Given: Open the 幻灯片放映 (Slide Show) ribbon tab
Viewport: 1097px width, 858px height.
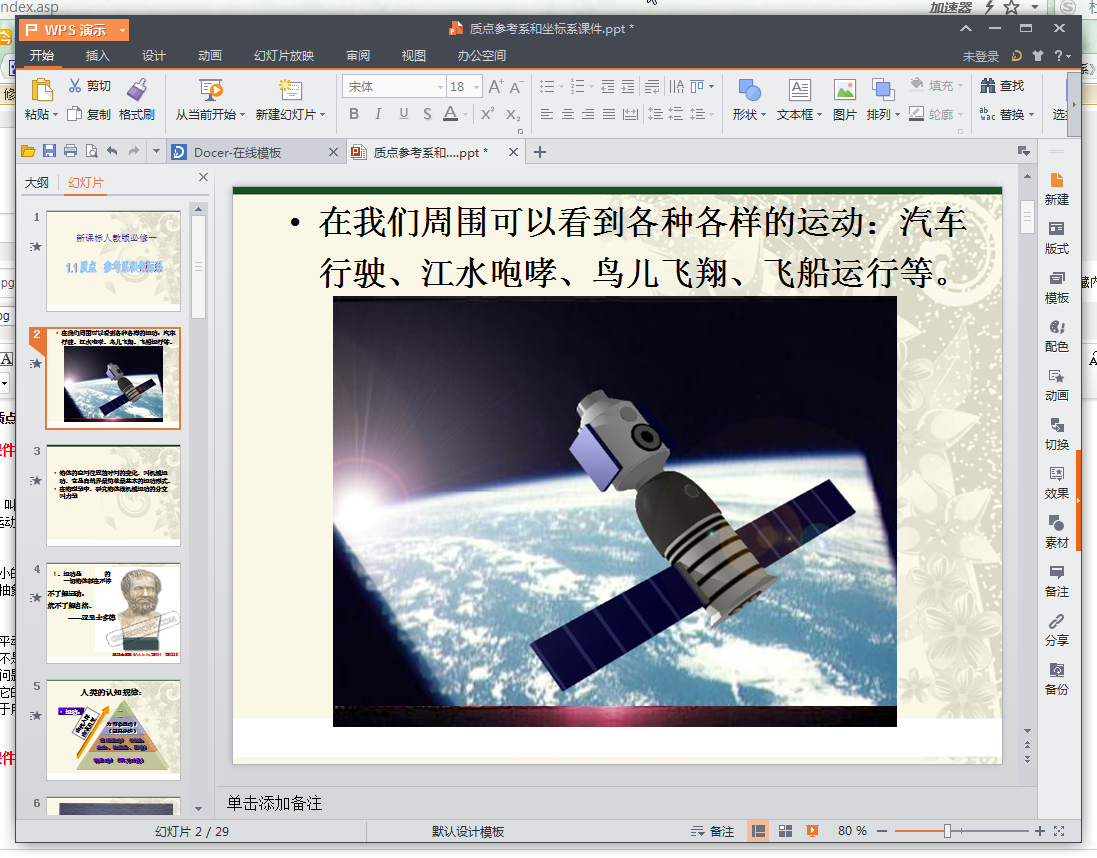Looking at the screenshot, I should 284,55.
